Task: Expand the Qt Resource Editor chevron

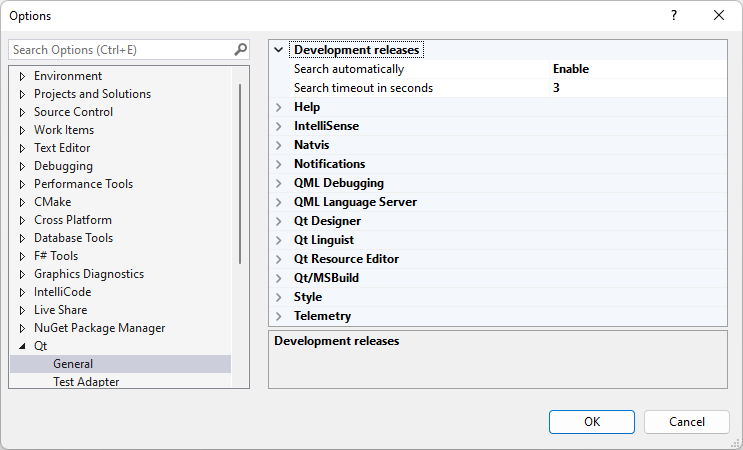Action: (x=279, y=259)
